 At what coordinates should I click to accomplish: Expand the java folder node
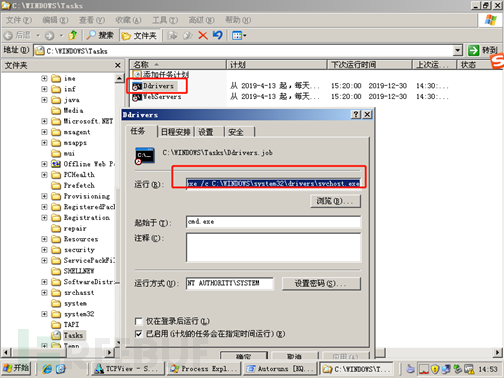(x=44, y=100)
